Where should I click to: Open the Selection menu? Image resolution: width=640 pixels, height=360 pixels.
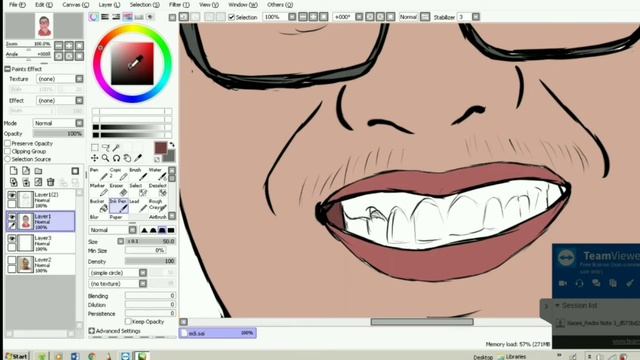[x=144, y=4]
